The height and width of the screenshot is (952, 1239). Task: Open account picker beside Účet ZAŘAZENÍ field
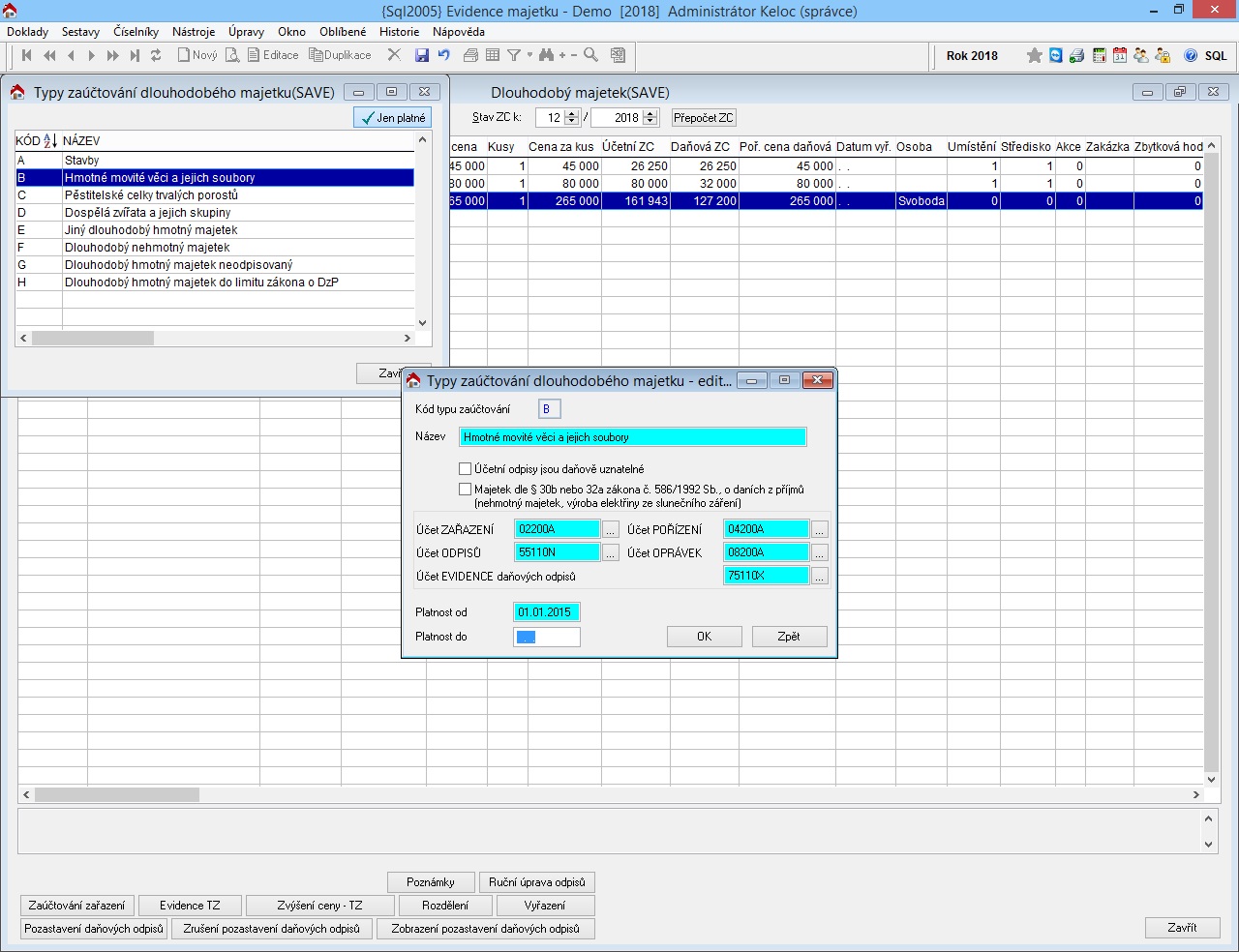tap(611, 528)
